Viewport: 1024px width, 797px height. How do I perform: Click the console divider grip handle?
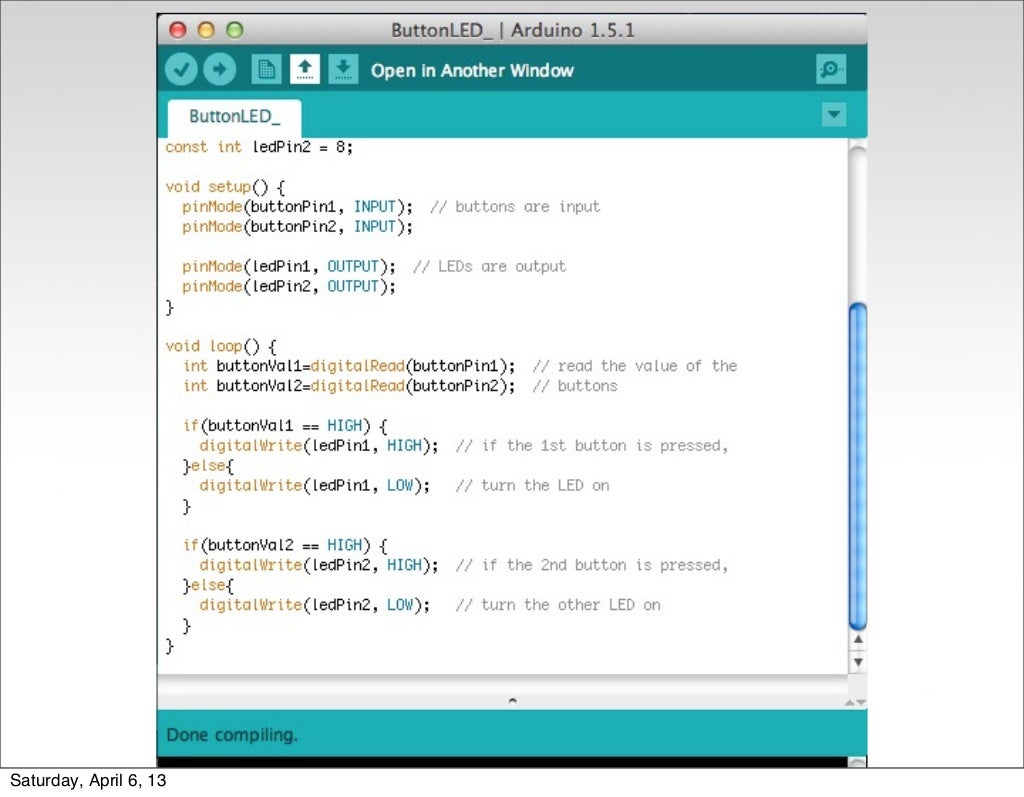pyautogui.click(x=512, y=700)
